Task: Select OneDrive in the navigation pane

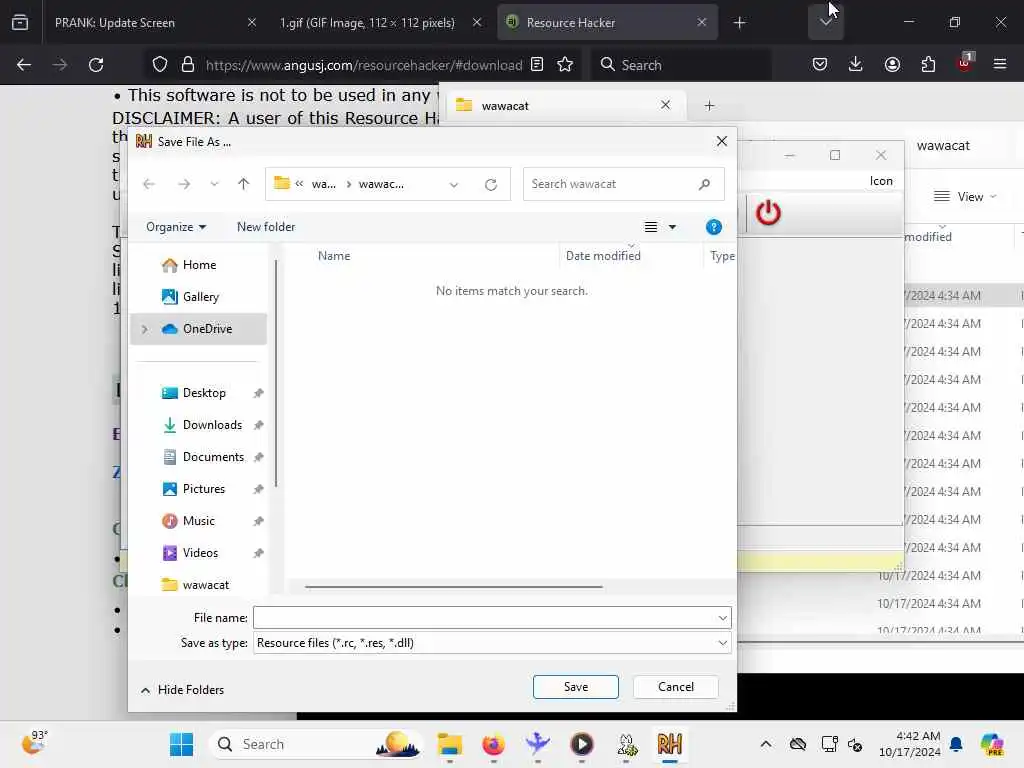Action: [199, 328]
